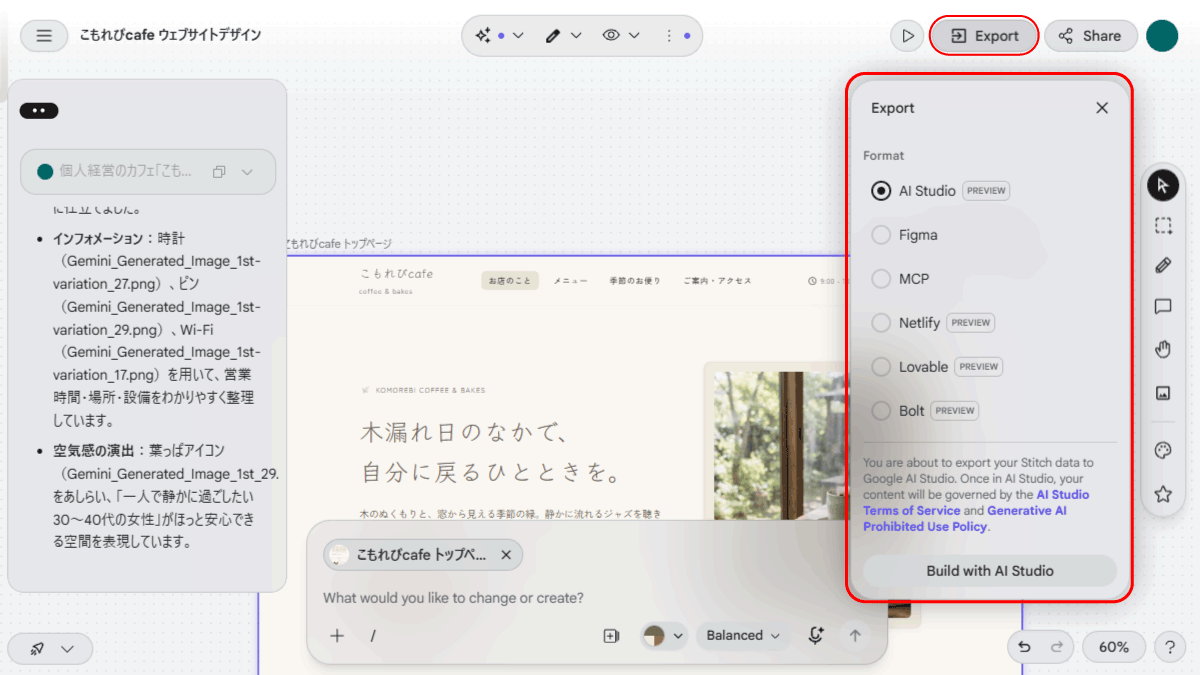This screenshot has height=675, width=1200.
Task: Open the palette theme tool
Action: click(x=1162, y=451)
